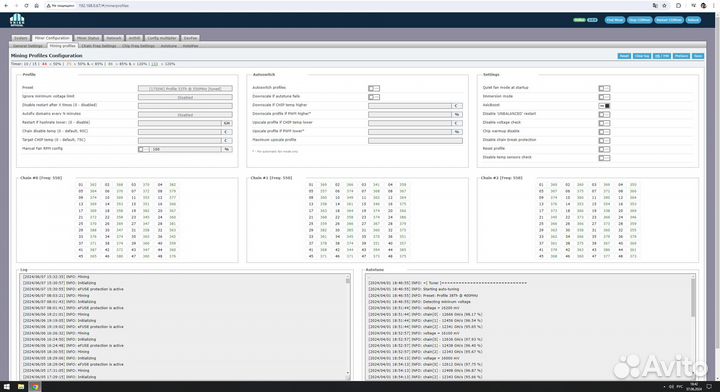This screenshot has width=720, height=392.
Task: Toggle Immersion mode switch
Action: [x=604, y=97]
